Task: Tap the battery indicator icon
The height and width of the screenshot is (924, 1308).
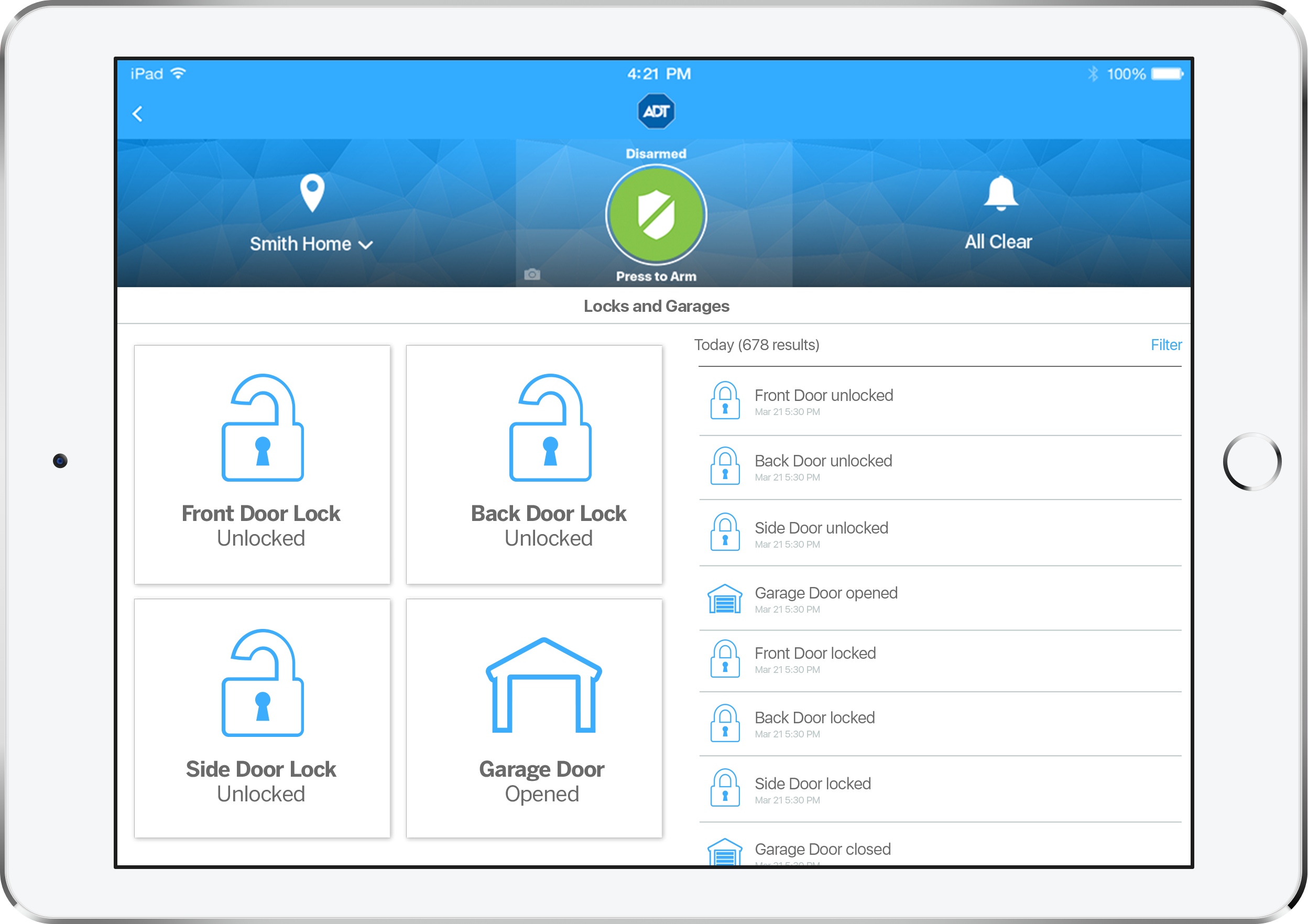Action: point(1167,74)
